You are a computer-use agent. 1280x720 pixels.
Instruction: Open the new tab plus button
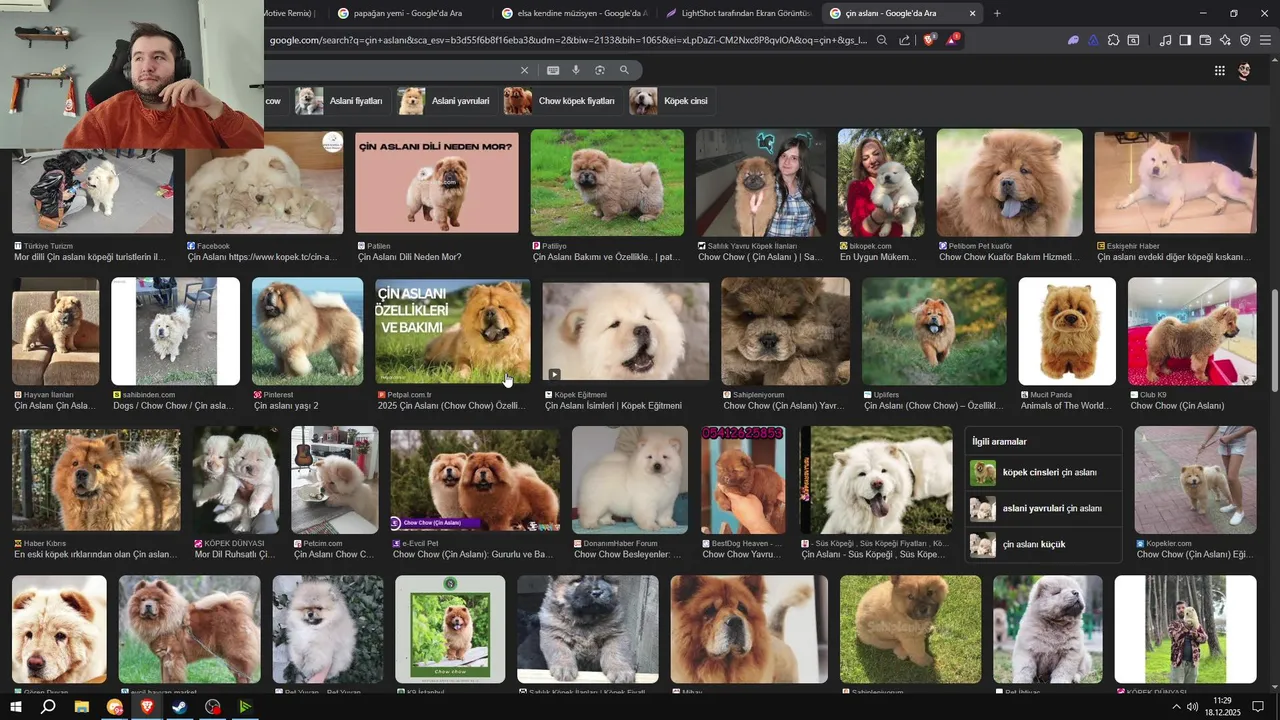click(997, 13)
